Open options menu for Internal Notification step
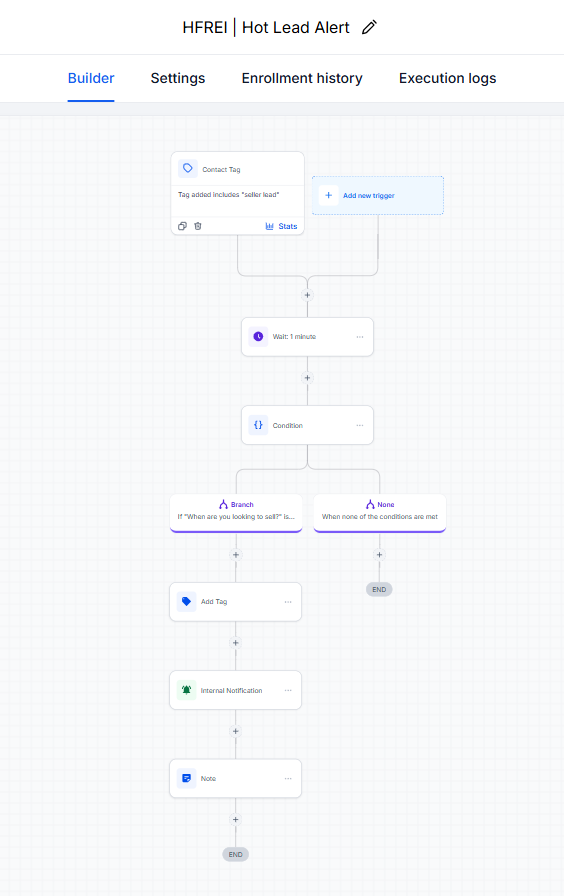The height and width of the screenshot is (896, 564). coord(288,690)
